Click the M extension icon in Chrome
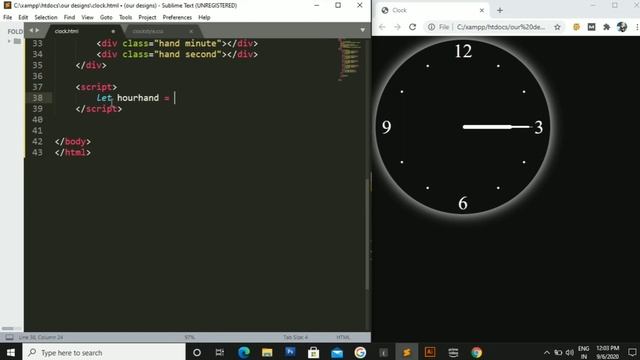The height and width of the screenshot is (360, 640). (591, 27)
